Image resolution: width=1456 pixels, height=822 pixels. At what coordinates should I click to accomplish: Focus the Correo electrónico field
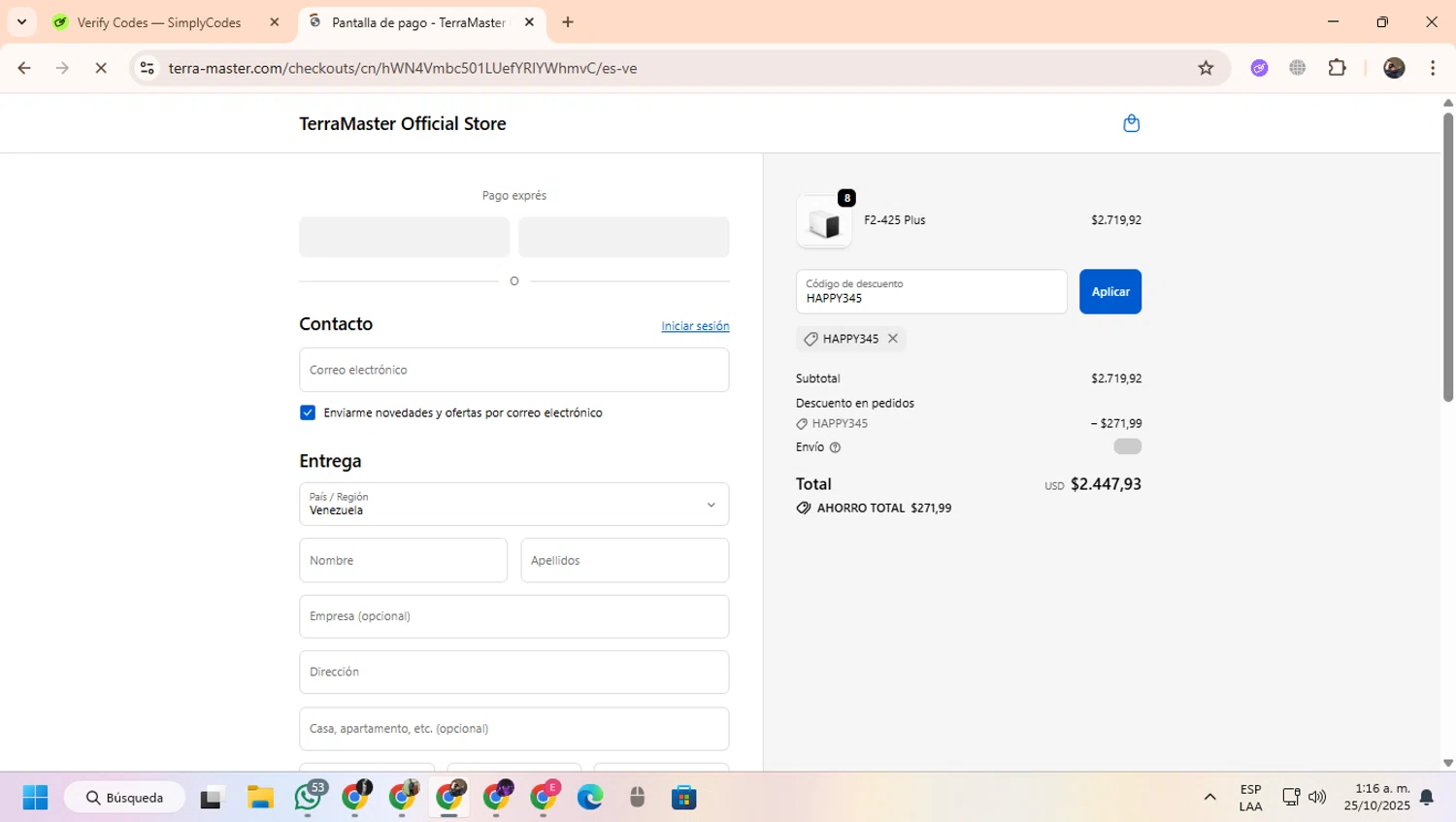tap(514, 370)
